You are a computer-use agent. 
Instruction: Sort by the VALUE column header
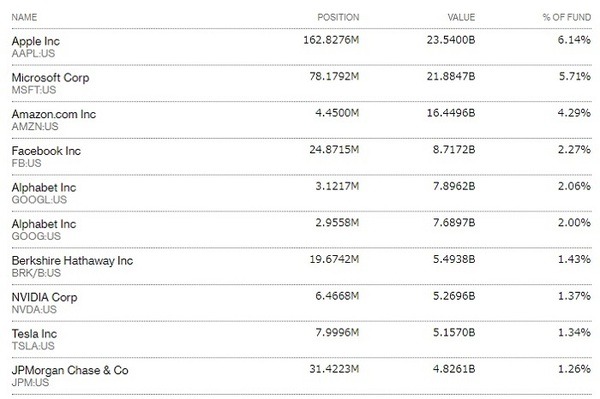[461, 17]
